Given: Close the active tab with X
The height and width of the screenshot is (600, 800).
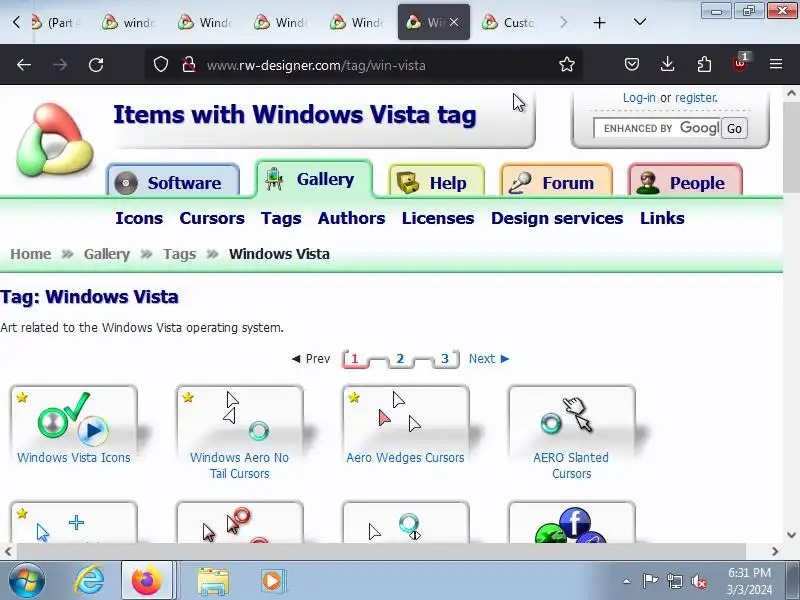Looking at the screenshot, I should [454, 22].
